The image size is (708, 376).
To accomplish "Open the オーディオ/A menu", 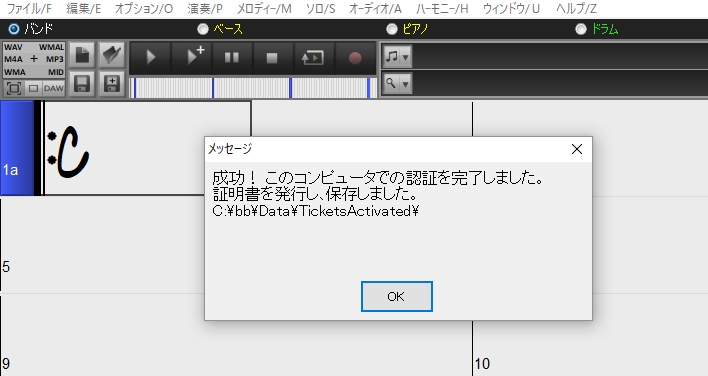I will pos(376,9).
